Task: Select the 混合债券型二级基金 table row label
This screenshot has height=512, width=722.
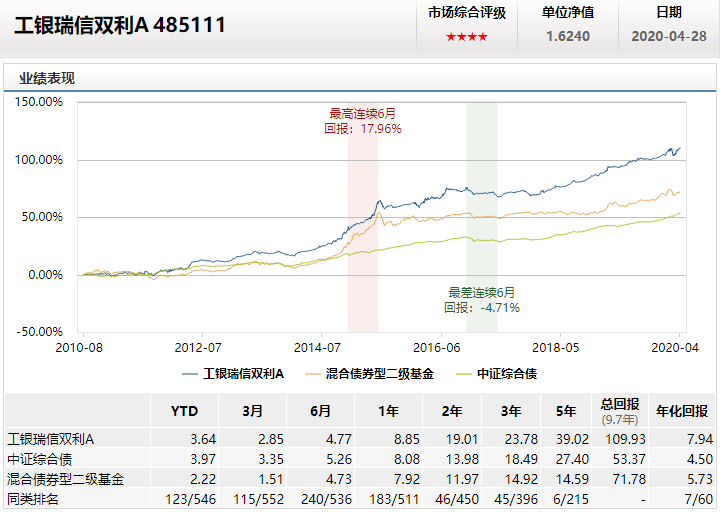Action: click(x=65, y=479)
